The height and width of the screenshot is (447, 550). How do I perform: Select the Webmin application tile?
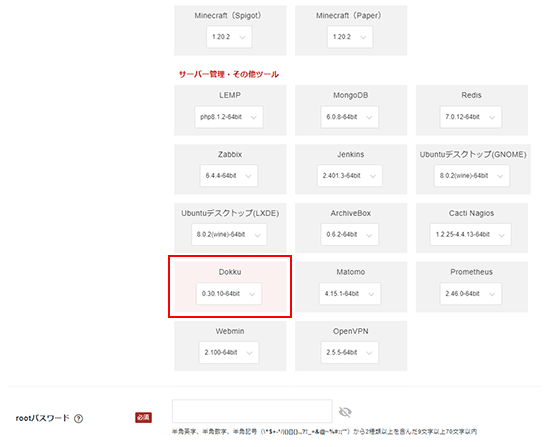pos(230,346)
